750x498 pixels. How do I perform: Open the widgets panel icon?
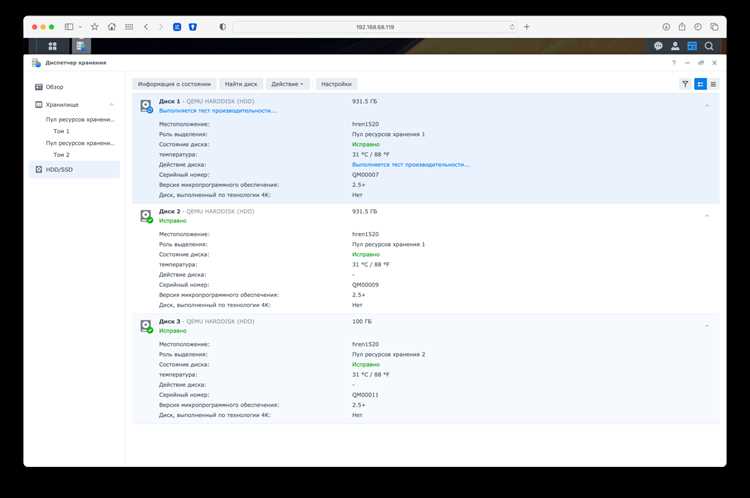coord(692,46)
